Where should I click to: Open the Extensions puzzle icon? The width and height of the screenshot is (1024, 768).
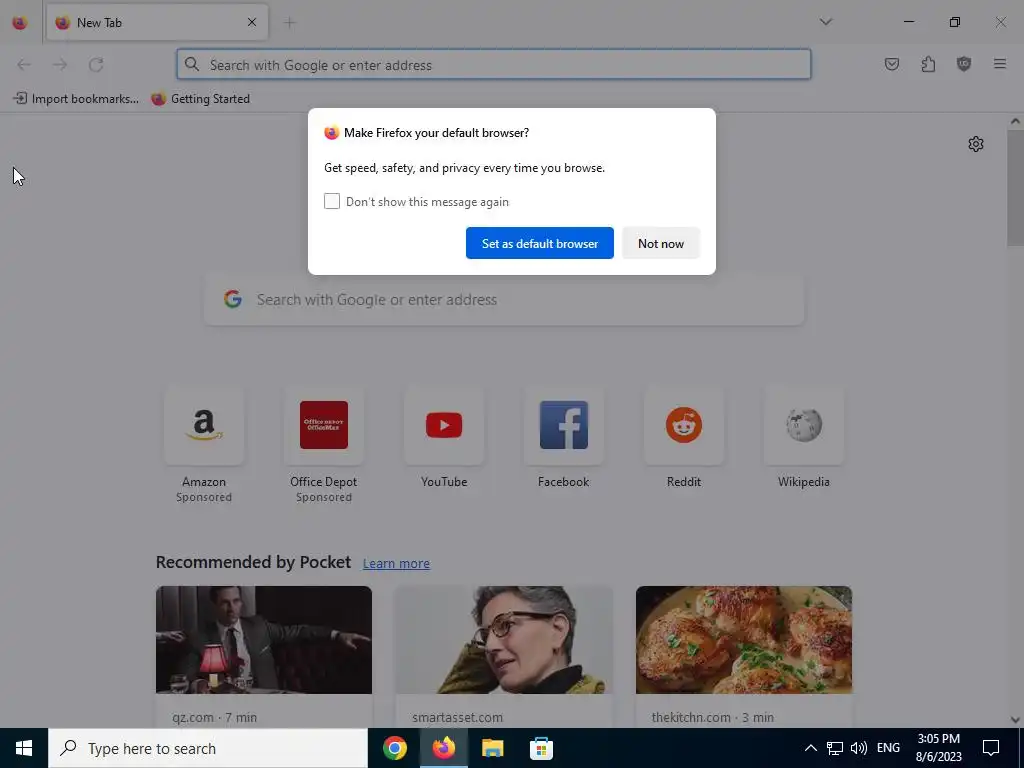click(x=928, y=64)
